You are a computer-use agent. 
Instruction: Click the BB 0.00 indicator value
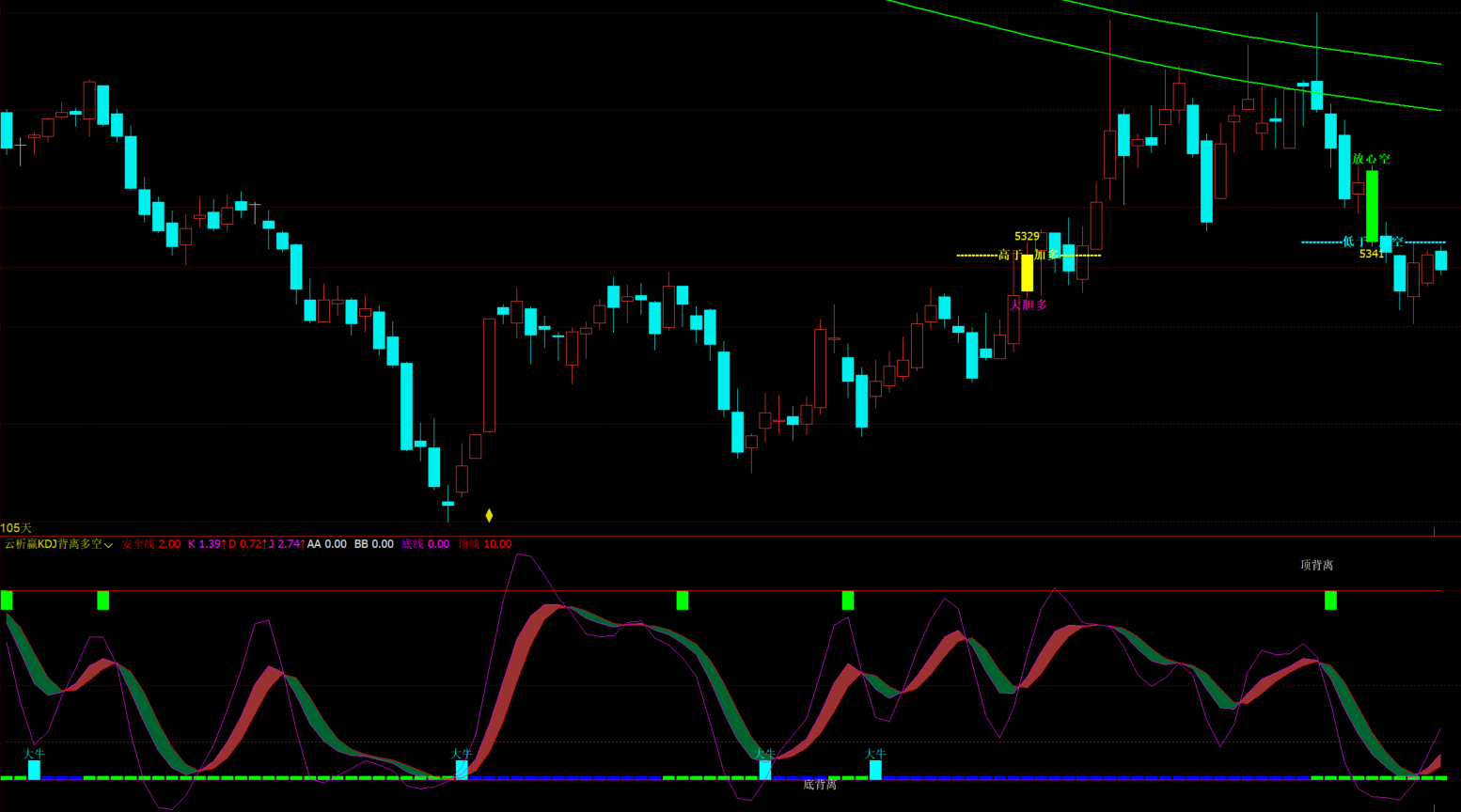coord(373,544)
